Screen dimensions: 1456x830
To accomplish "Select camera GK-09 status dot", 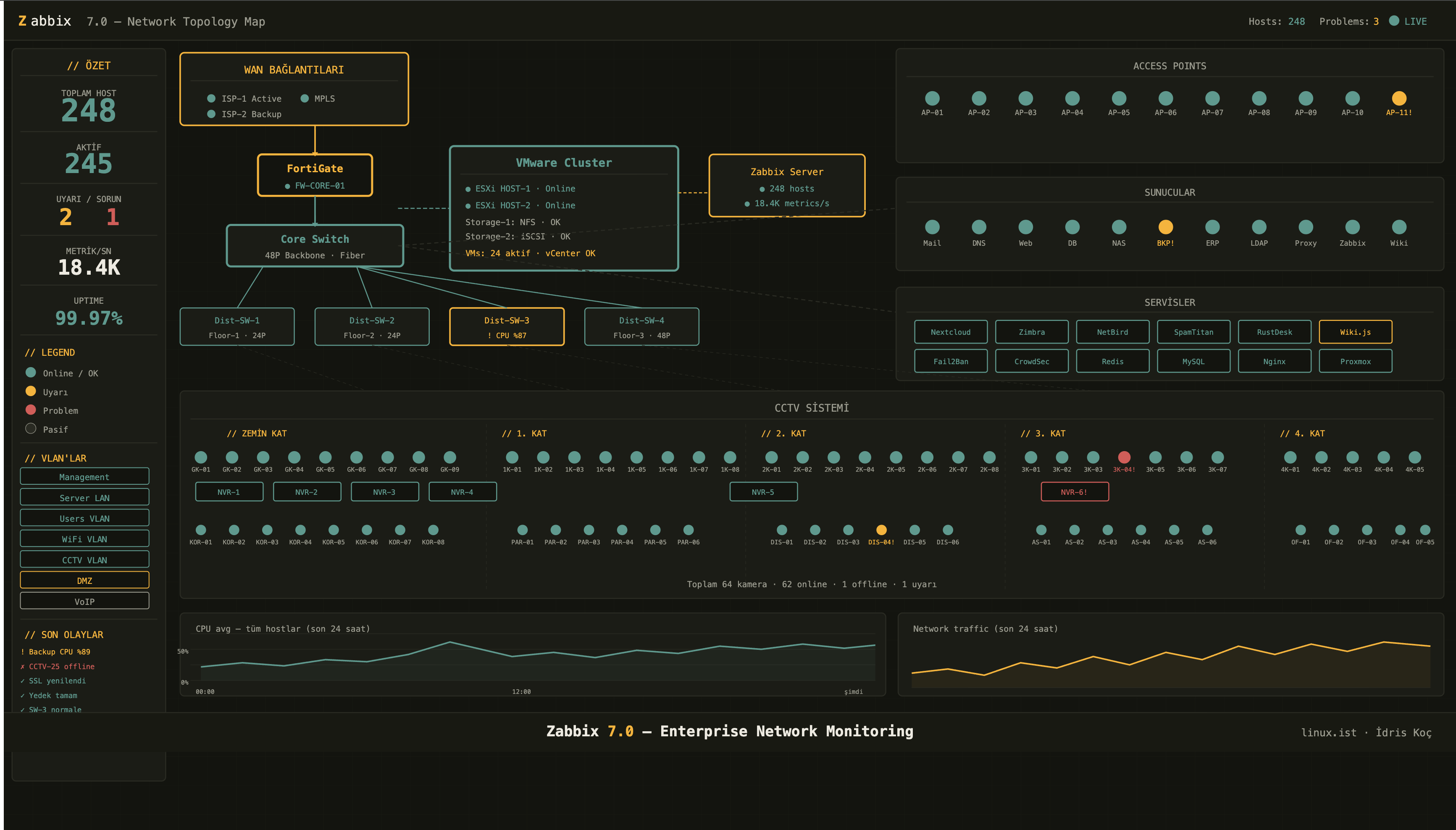I will [450, 457].
